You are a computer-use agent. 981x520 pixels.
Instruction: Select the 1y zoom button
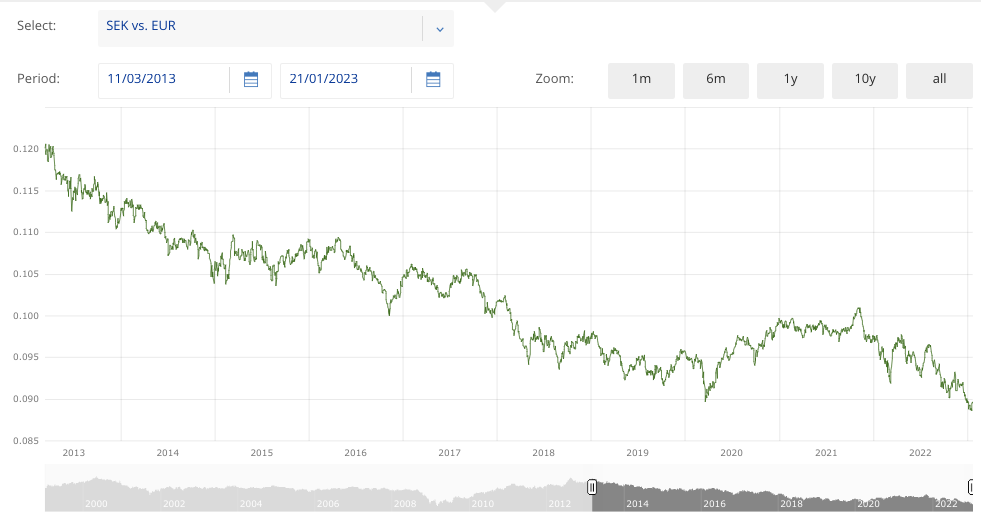[x=790, y=80]
